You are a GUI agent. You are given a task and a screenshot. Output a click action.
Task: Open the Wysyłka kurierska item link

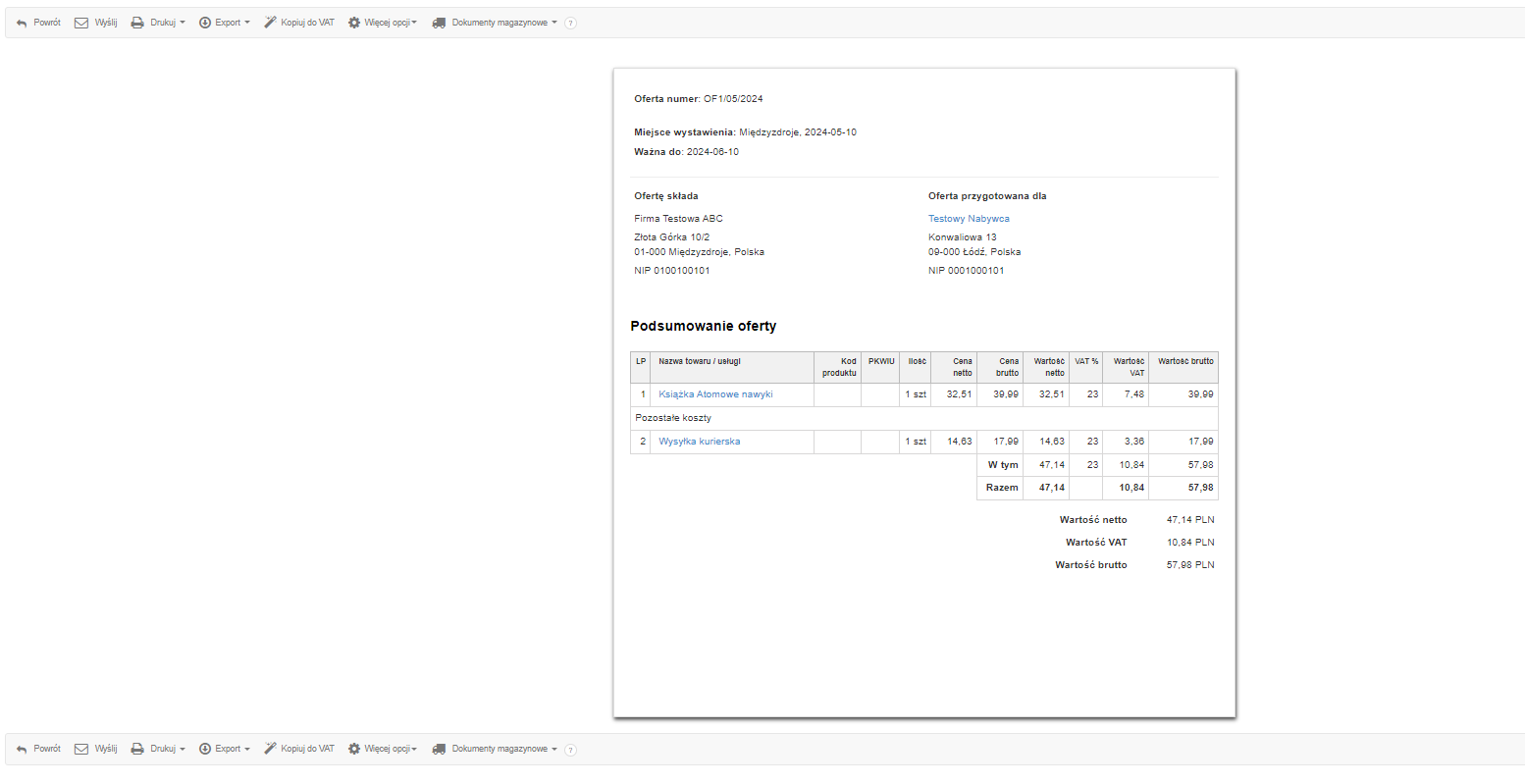pyautogui.click(x=700, y=442)
